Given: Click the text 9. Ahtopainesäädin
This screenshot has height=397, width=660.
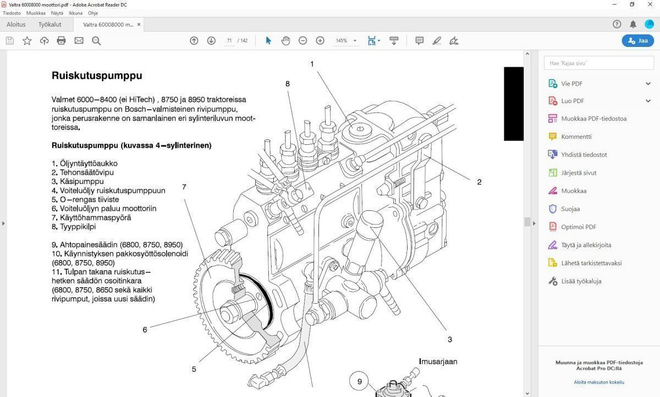Looking at the screenshot, I should 85,245.
